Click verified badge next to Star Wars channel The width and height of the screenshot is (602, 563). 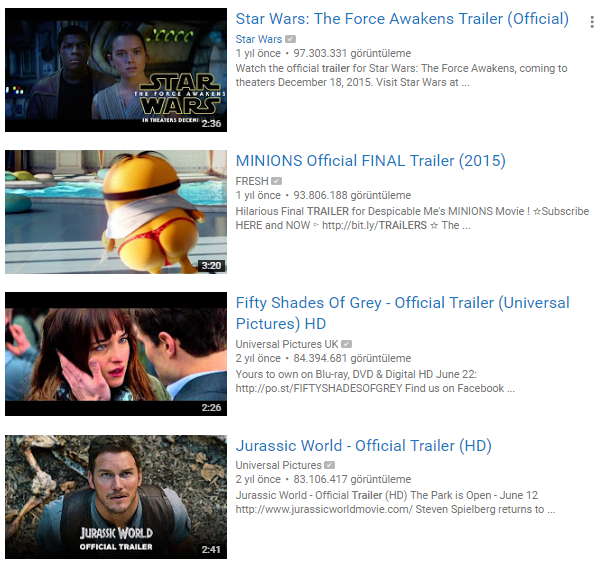point(291,39)
